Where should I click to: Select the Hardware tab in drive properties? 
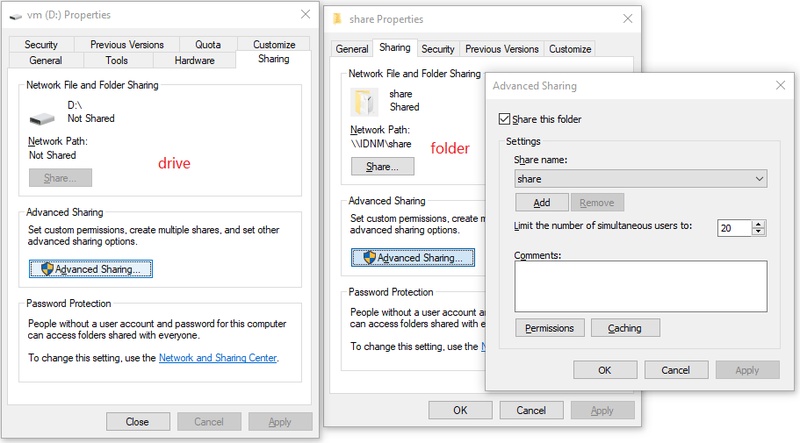click(194, 61)
